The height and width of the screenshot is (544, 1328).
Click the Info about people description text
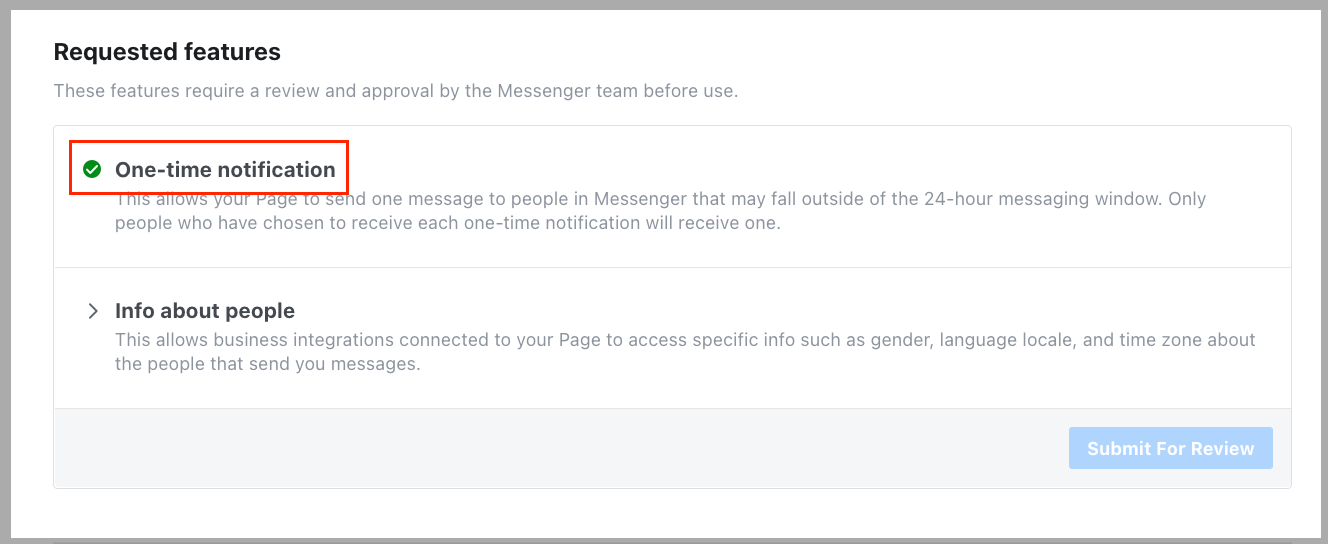[685, 352]
